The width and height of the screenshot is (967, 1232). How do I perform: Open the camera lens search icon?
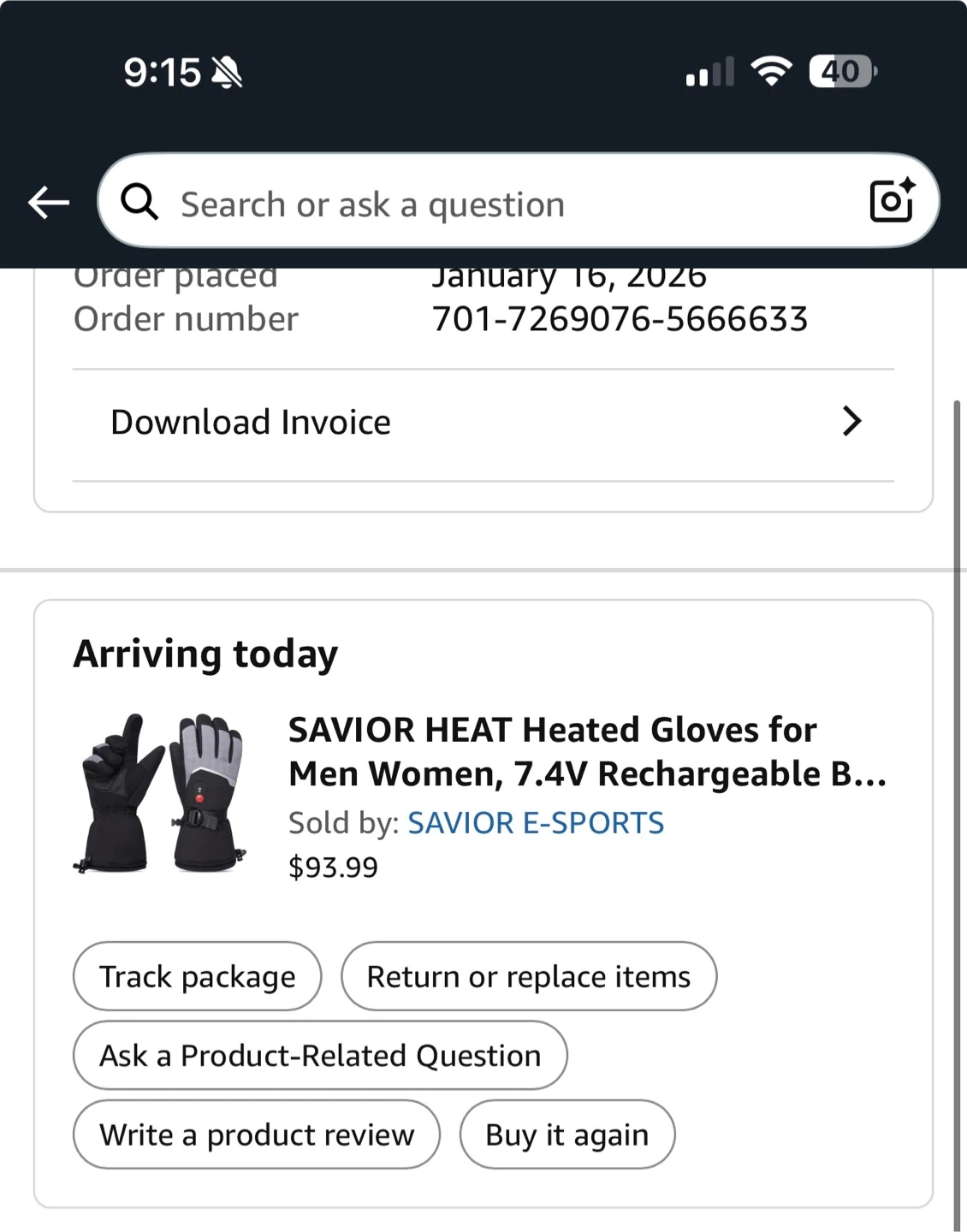click(892, 201)
